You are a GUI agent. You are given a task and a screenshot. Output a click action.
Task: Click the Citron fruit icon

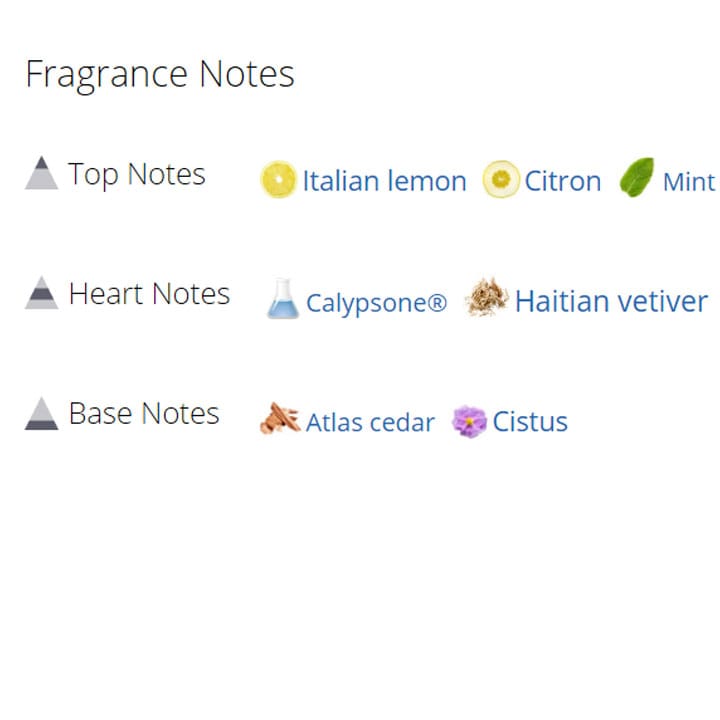(501, 180)
